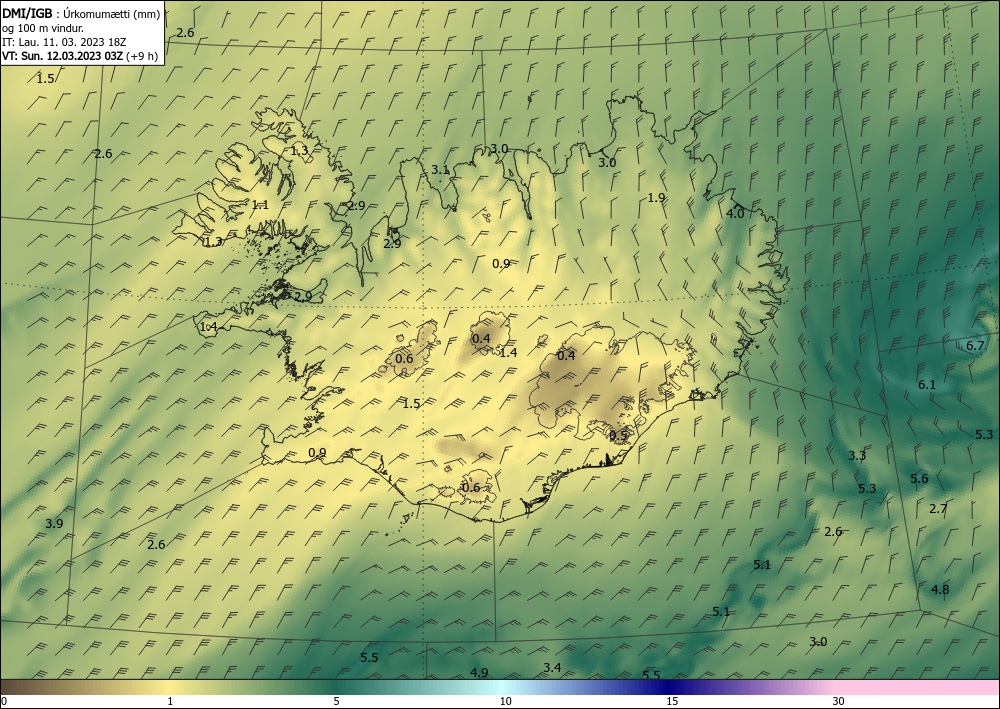Click the 2.7 precipitation value
Screen dimensions: 1000x709
coord(938,508)
